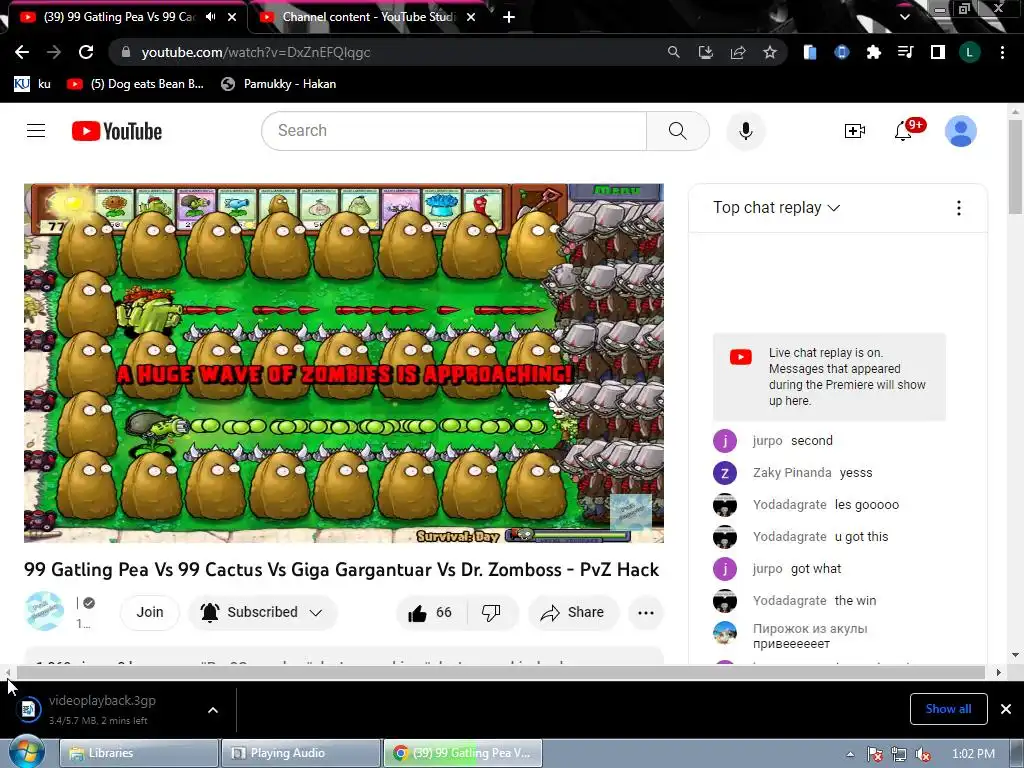Screen dimensions: 1024x768
Task: Toggle the browser side panel icon
Action: click(x=938, y=52)
